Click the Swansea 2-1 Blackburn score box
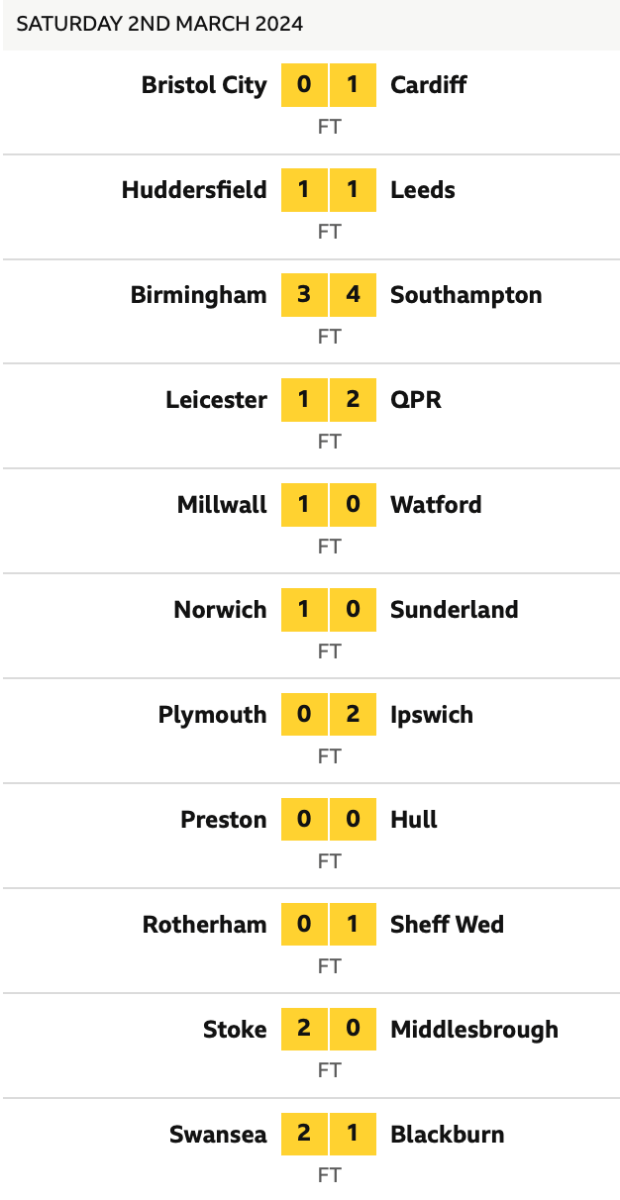620x1200 pixels. (x=328, y=1135)
